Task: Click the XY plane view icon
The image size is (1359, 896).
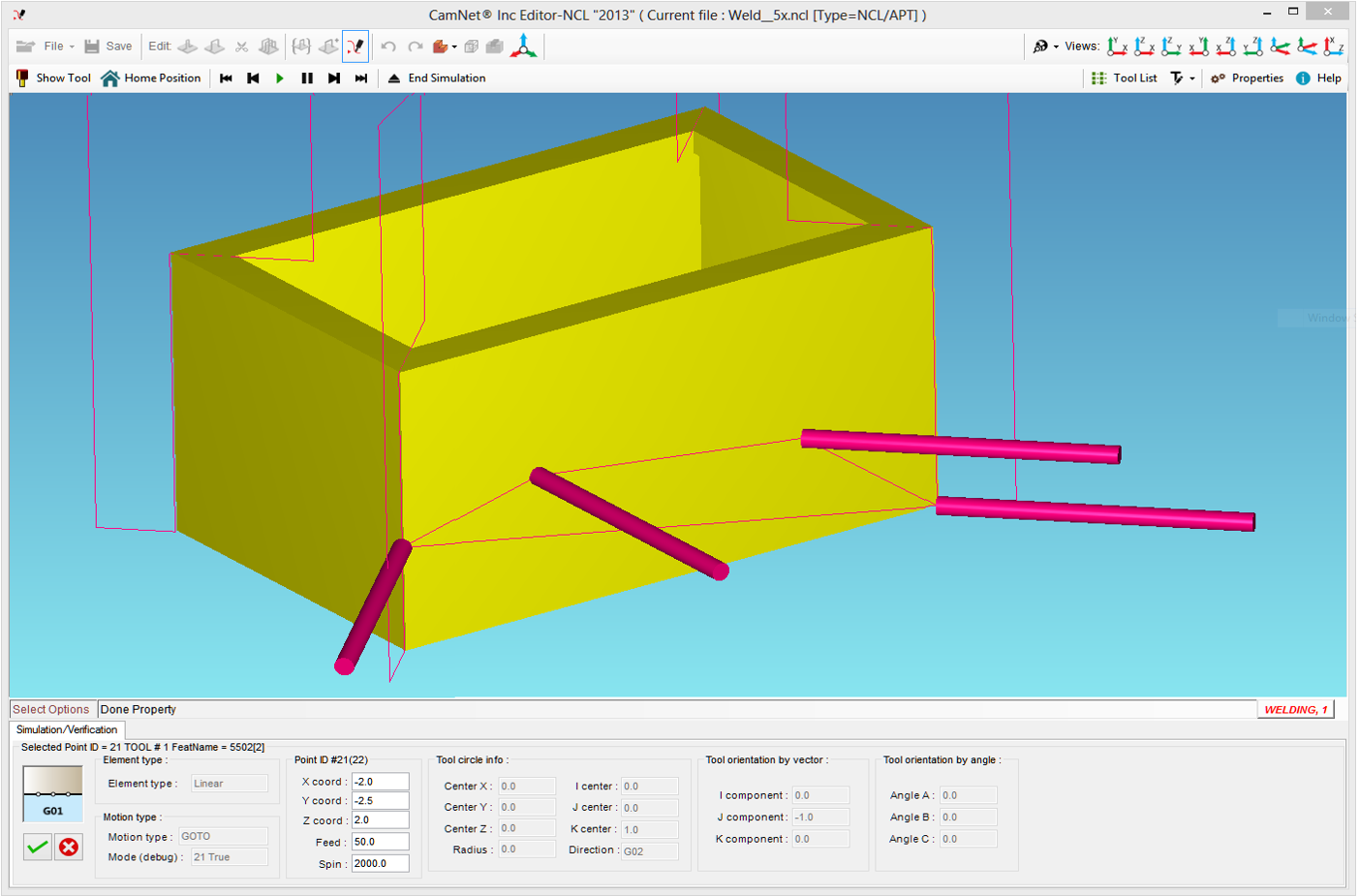Action: pos(1117,46)
